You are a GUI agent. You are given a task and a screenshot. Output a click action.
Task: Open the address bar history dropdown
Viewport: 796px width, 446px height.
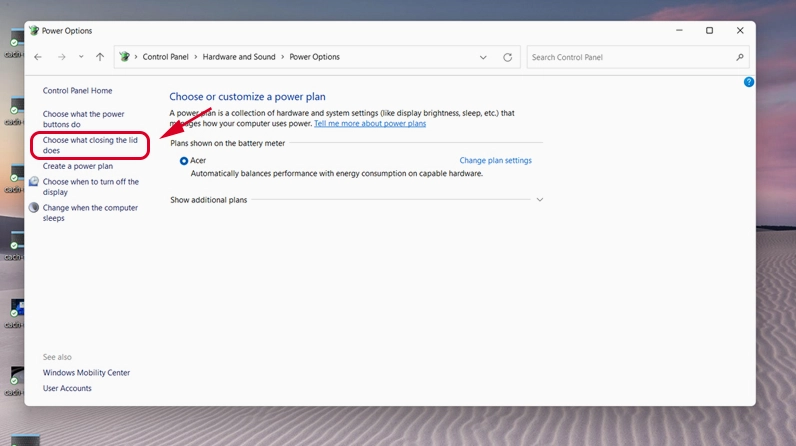click(483, 57)
